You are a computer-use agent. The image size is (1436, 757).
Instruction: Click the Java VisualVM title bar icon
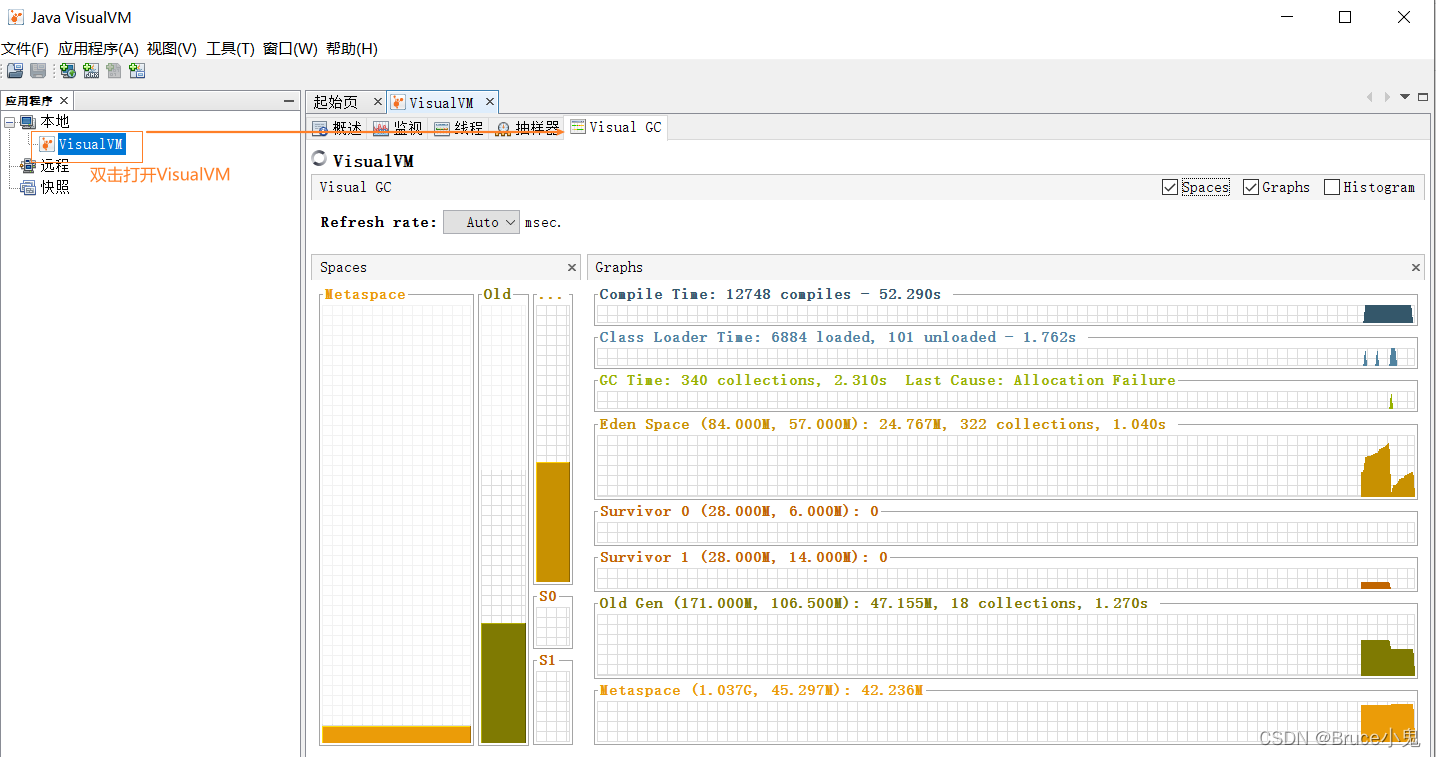[16, 18]
